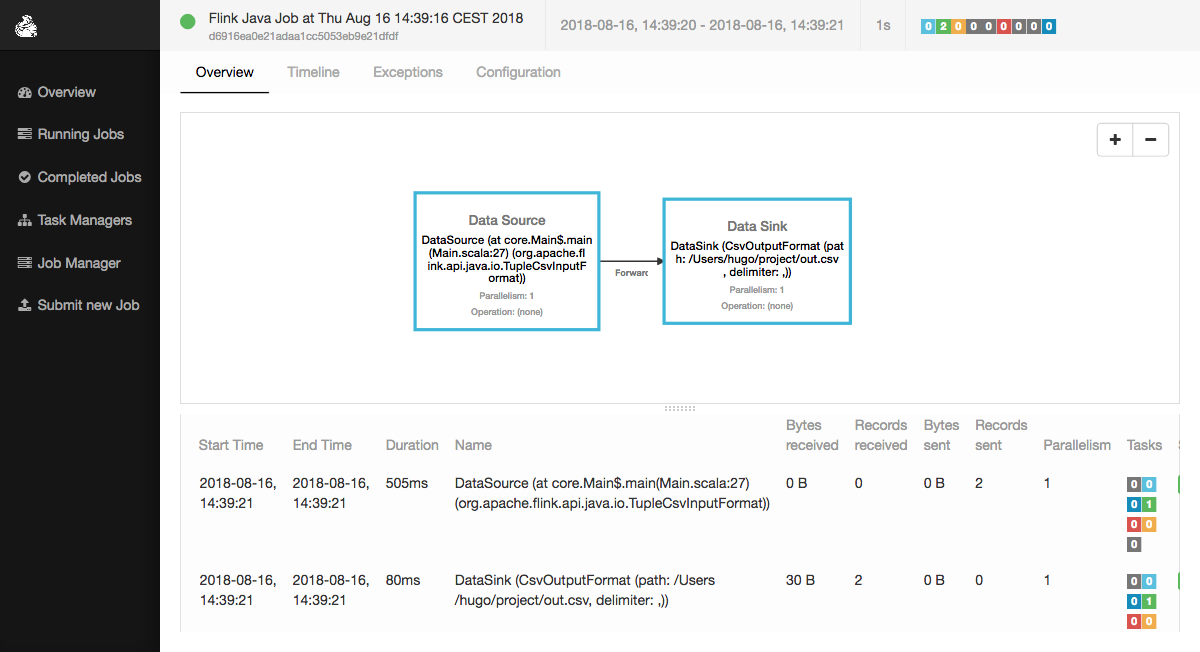
Task: Open the DataSink row name in table
Action: [586, 590]
